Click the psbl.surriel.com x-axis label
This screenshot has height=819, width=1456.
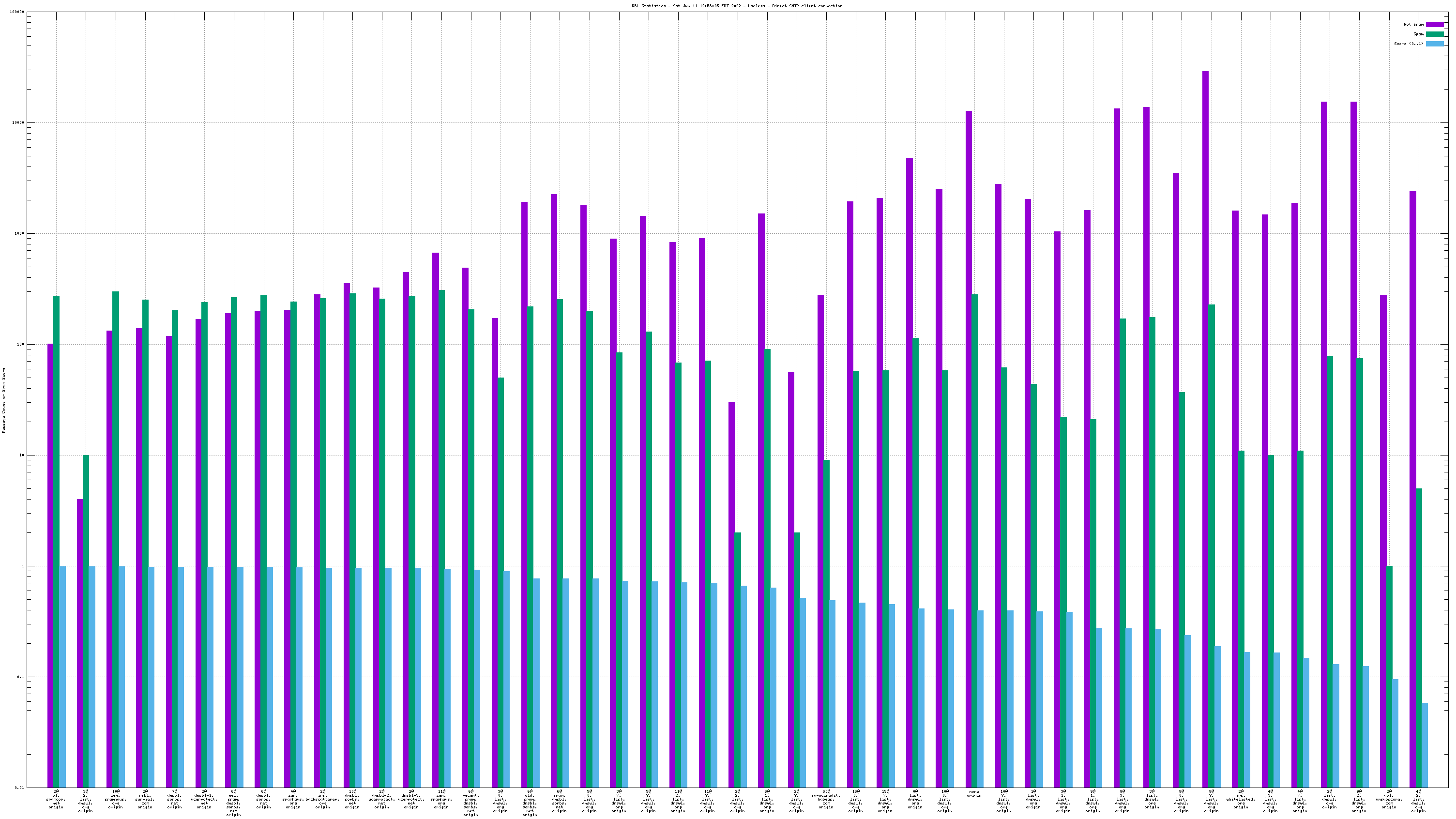click(145, 799)
